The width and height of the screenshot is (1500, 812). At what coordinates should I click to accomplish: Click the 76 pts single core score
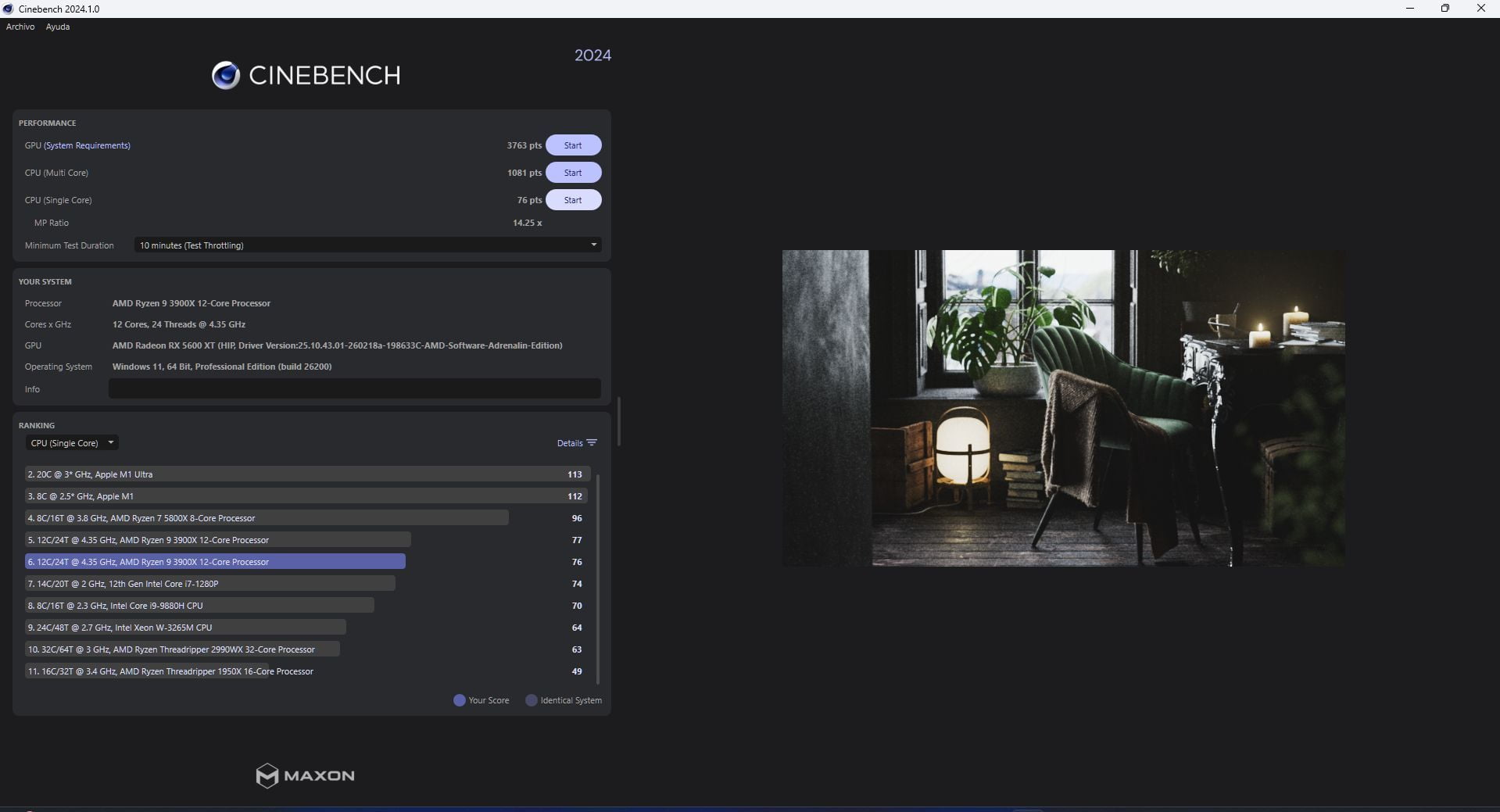pyautogui.click(x=529, y=200)
